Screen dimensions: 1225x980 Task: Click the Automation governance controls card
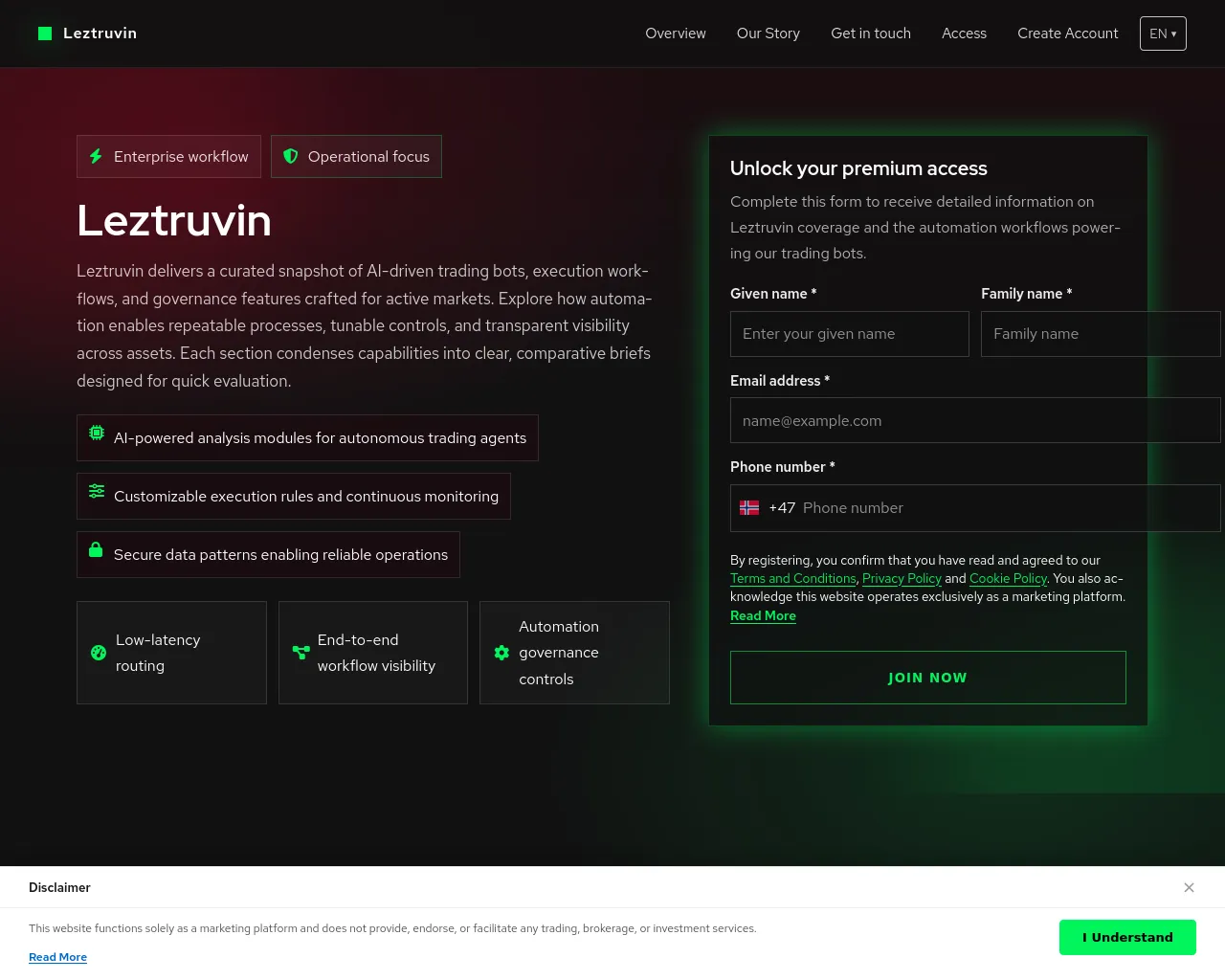574,653
